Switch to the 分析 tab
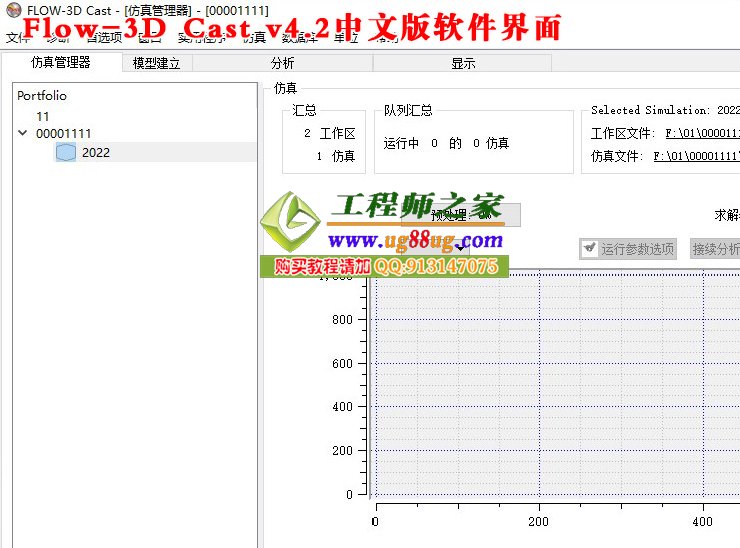The image size is (740, 548). click(x=282, y=63)
